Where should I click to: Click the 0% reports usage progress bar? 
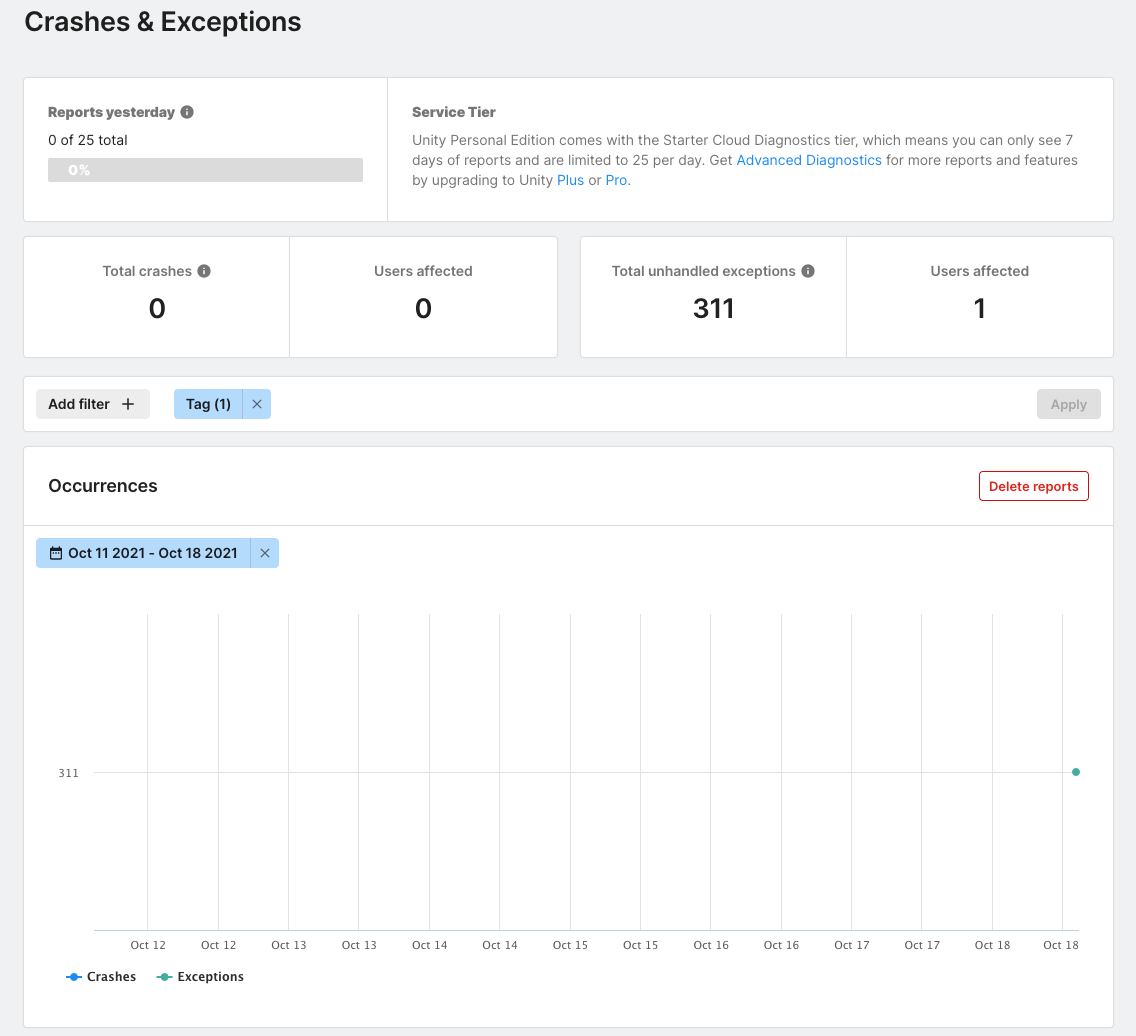tap(205, 170)
